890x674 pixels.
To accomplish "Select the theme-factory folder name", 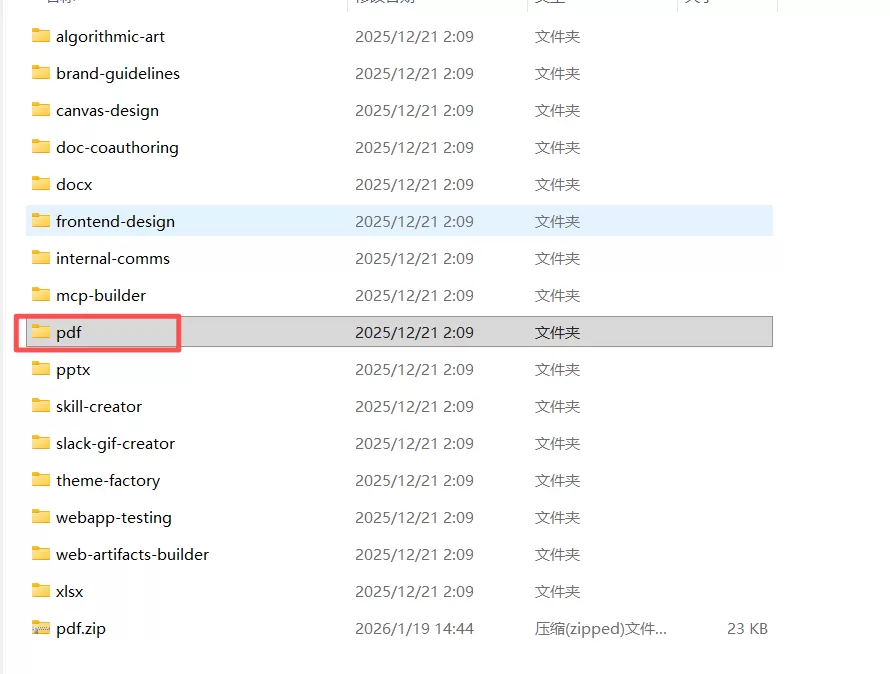I will [108, 480].
